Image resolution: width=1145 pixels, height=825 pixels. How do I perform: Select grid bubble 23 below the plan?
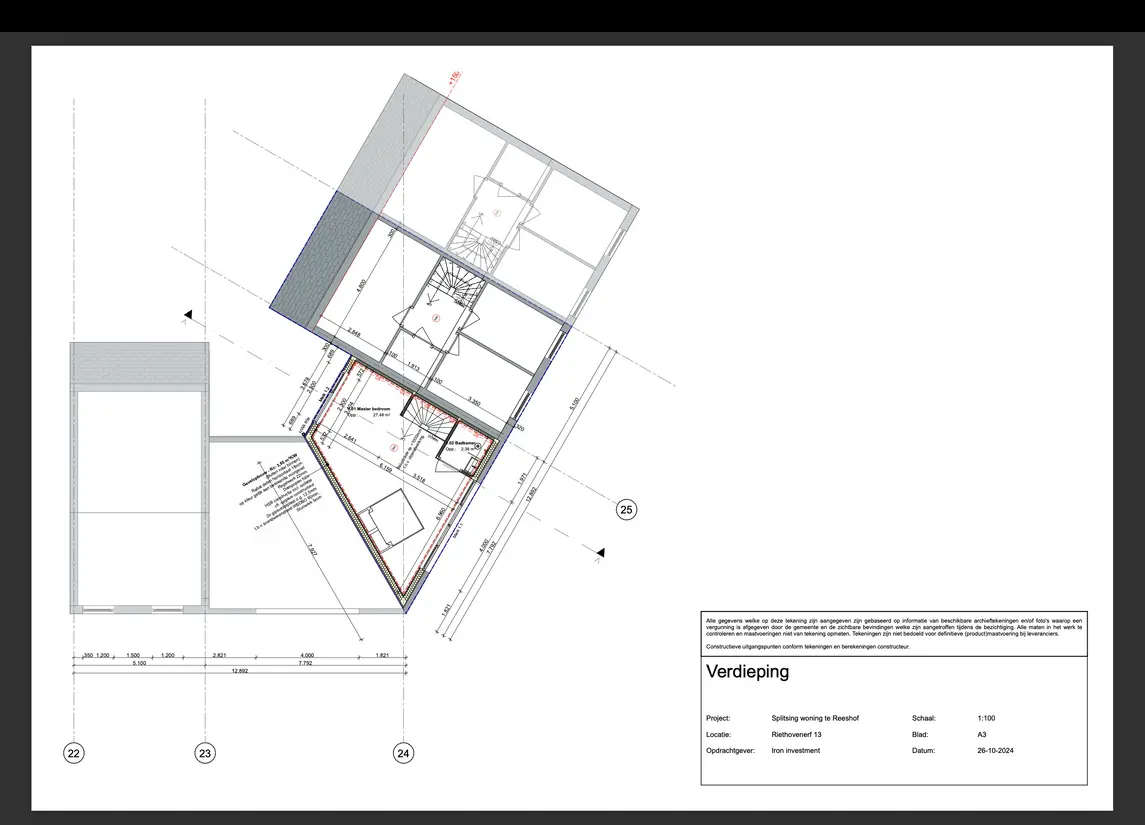click(204, 753)
